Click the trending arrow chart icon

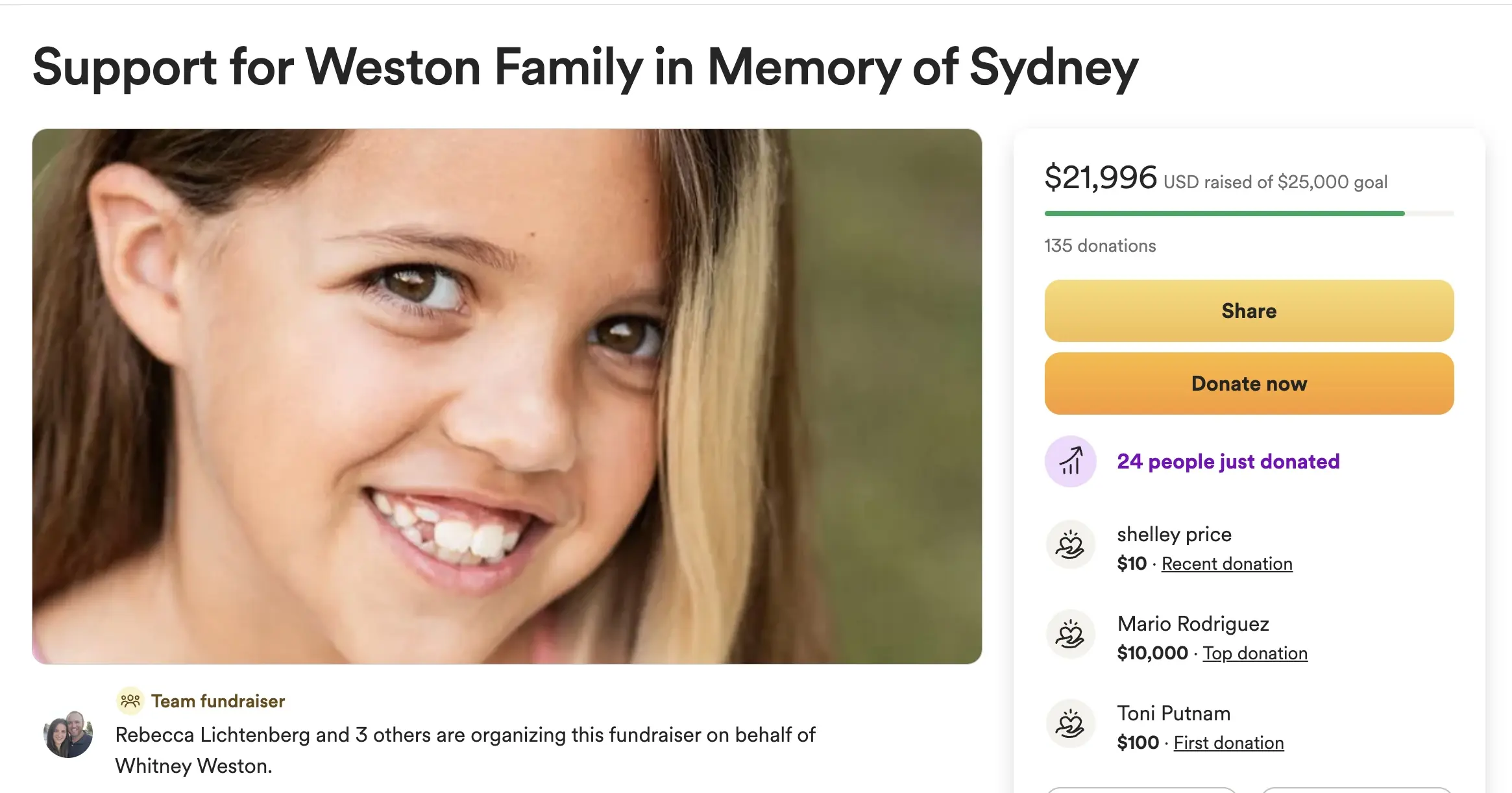[1070, 461]
